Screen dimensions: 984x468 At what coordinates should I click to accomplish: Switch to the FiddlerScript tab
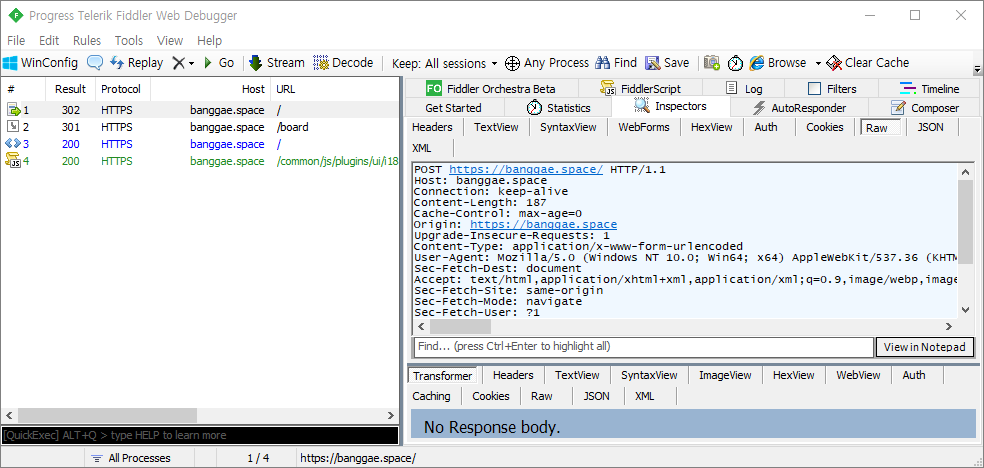641,88
